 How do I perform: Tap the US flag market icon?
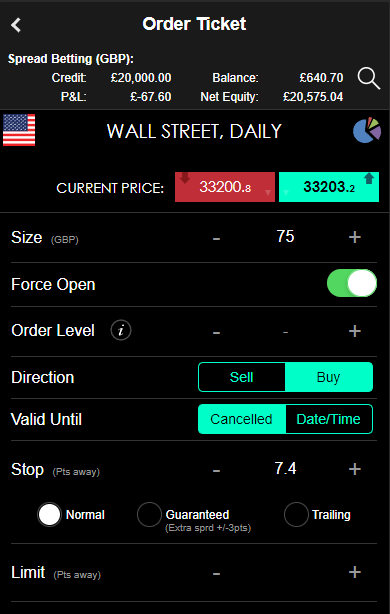19,130
